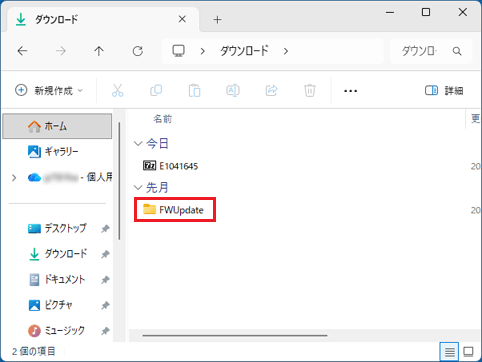Image resolution: width=482 pixels, height=362 pixels.
Task: Switch to details list view button
Action: tap(449, 351)
